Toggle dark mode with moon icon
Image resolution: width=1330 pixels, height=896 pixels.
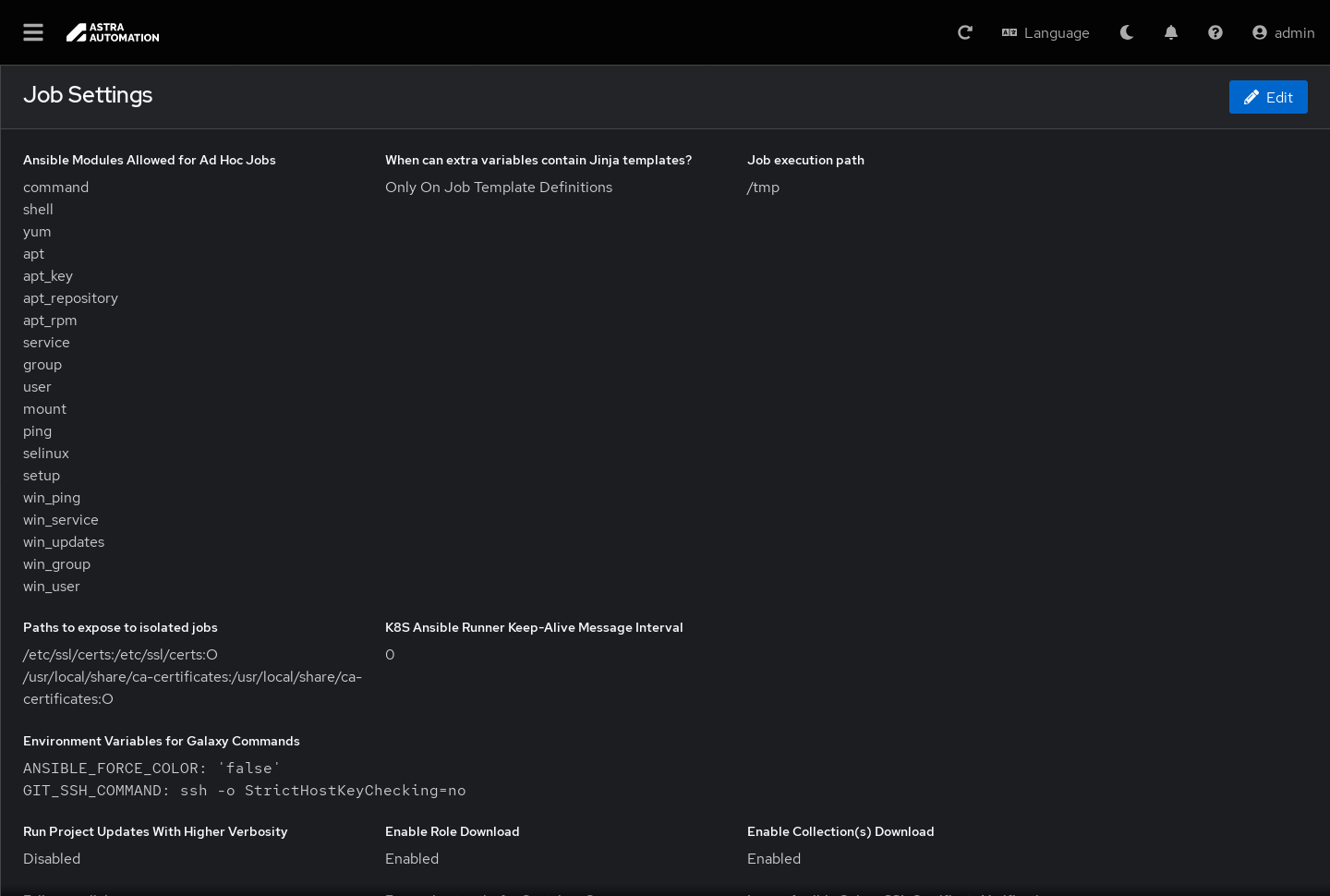1127,32
